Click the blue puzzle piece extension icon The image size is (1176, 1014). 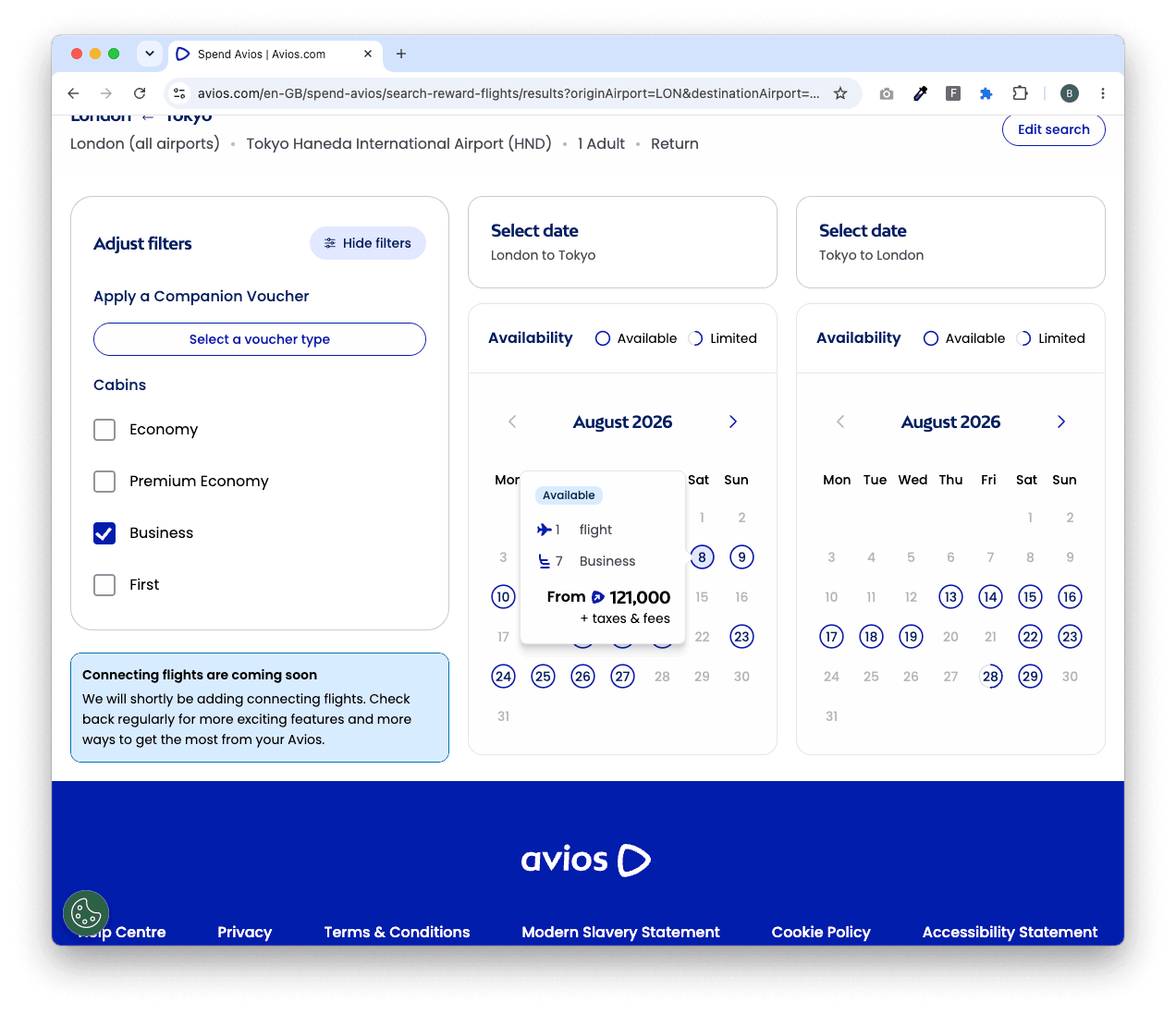986,93
